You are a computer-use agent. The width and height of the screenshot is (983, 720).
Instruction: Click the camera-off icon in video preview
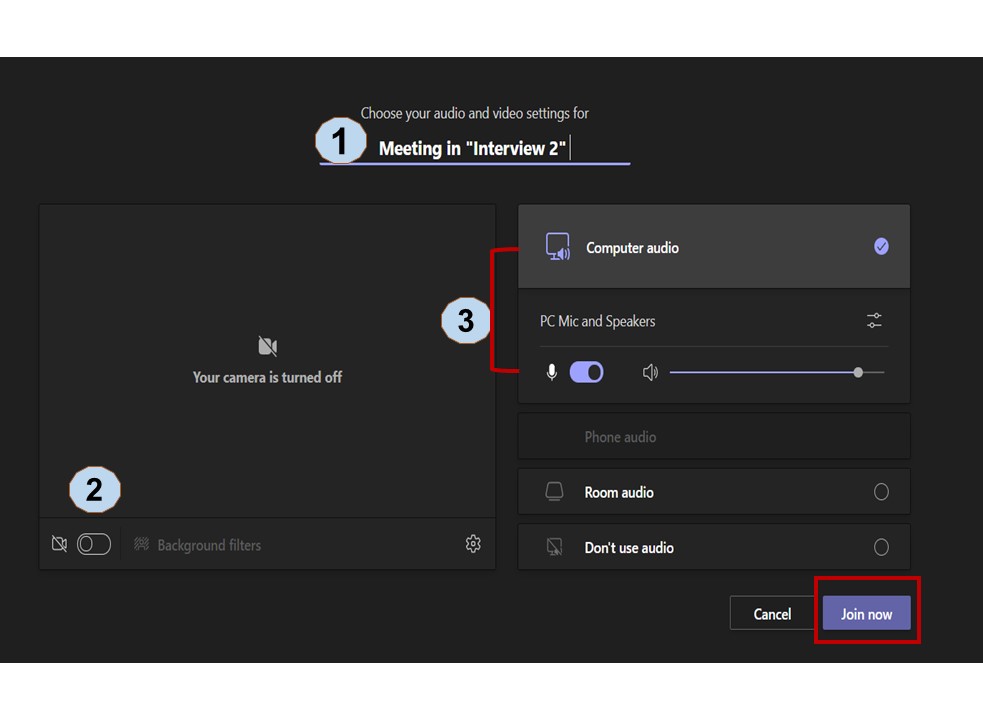click(267, 347)
